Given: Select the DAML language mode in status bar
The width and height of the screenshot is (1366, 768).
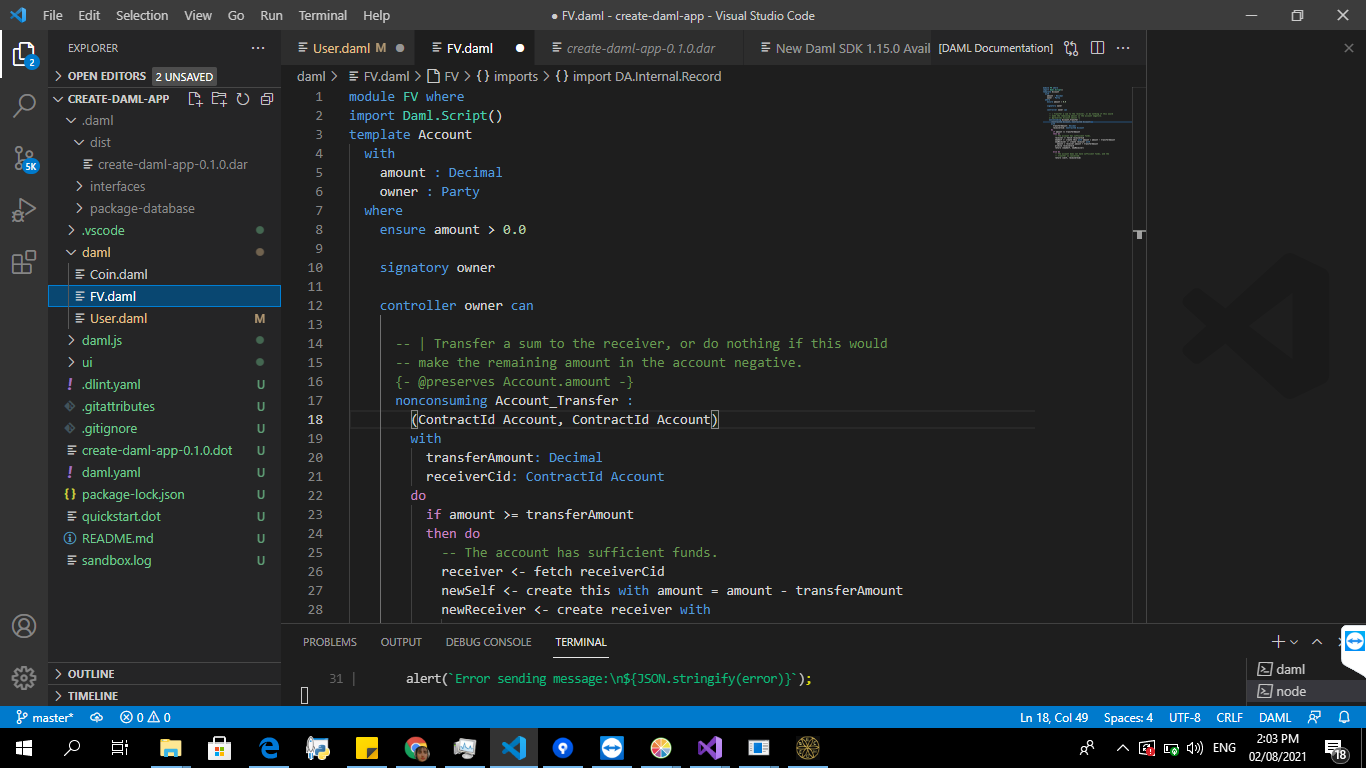Looking at the screenshot, I should (x=1275, y=717).
